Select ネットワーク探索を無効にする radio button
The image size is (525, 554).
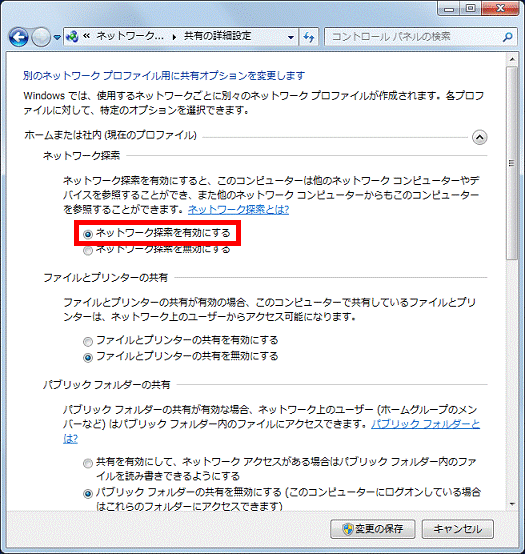tap(88, 251)
